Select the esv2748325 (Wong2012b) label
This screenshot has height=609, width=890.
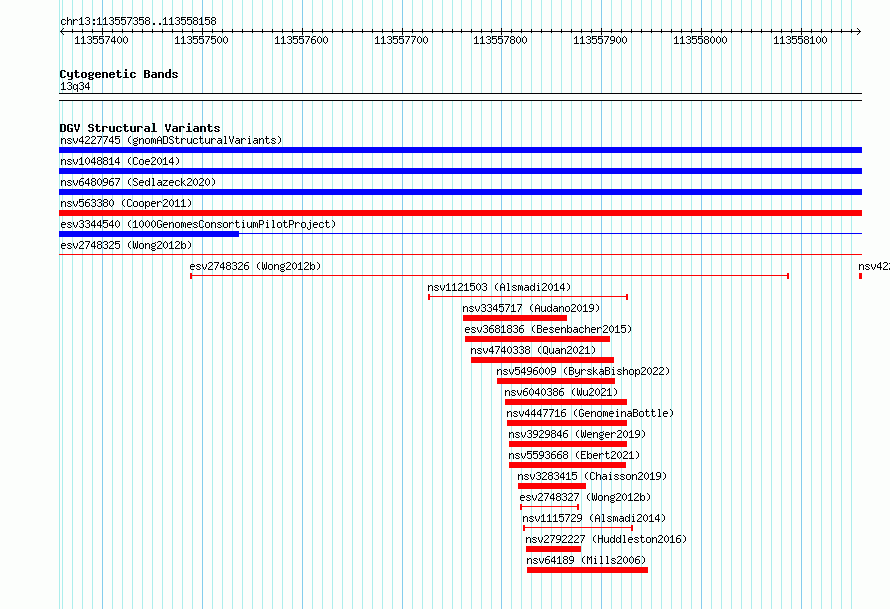[x=126, y=245]
